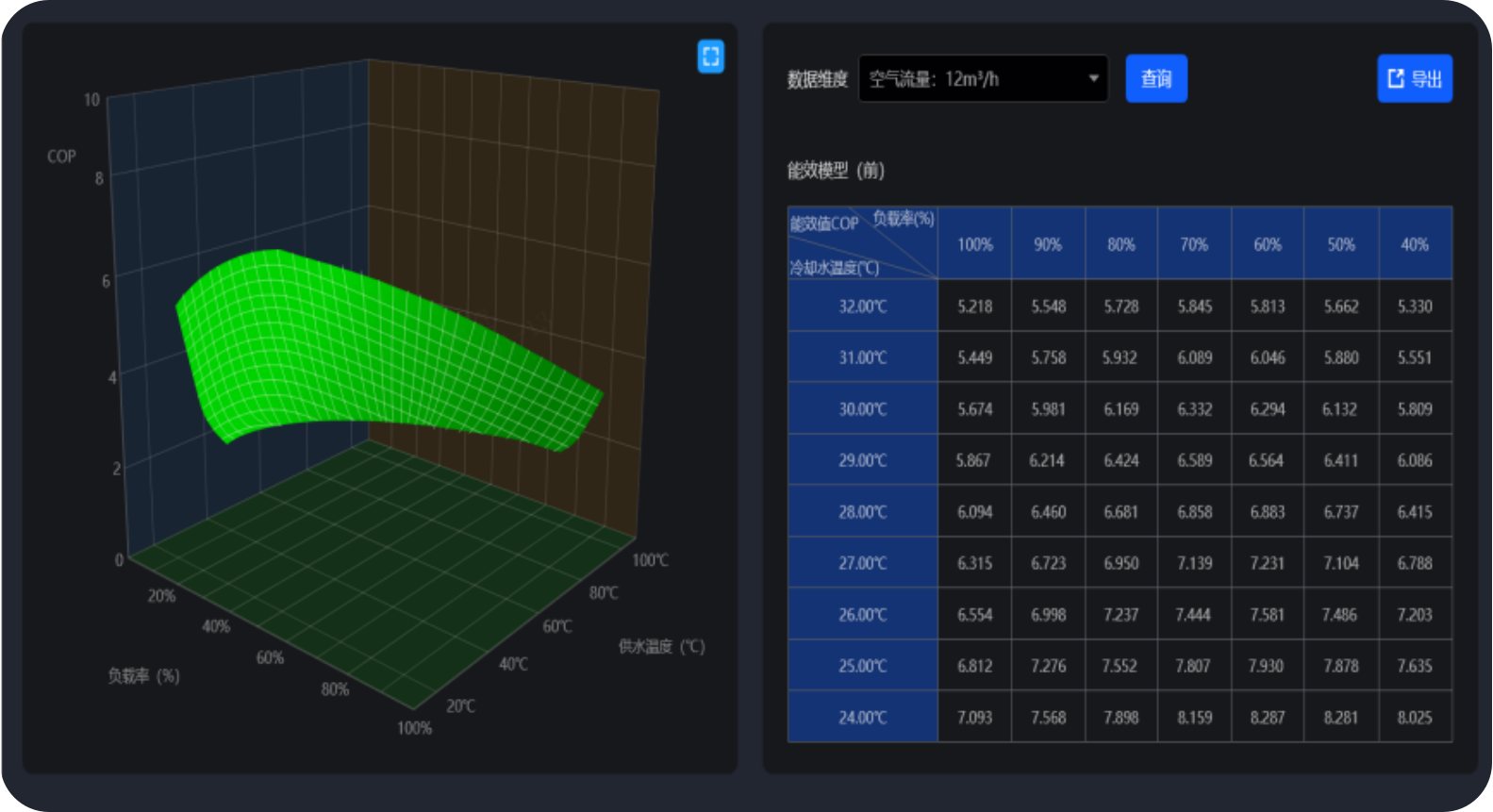The width and height of the screenshot is (1493, 812).
Task: Click cell value 7.581
Action: pyautogui.click(x=1268, y=614)
